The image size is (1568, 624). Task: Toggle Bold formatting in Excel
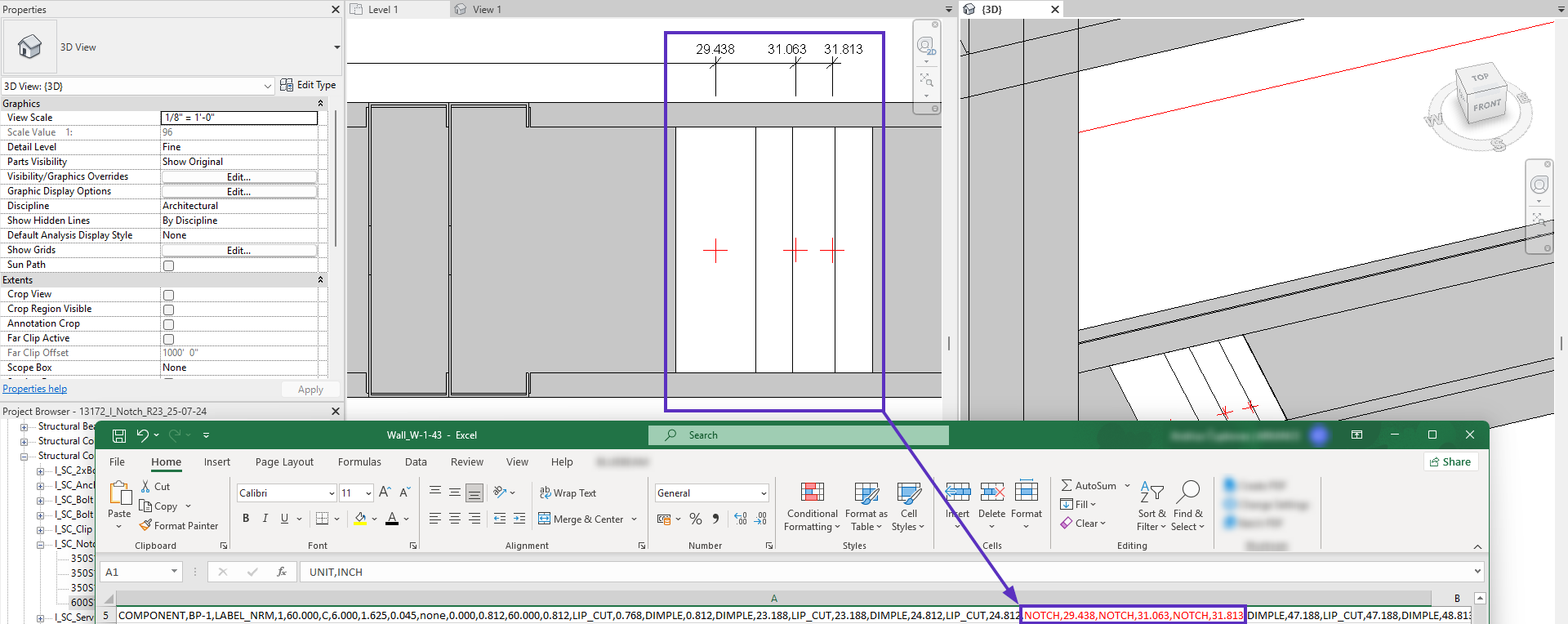tap(246, 519)
